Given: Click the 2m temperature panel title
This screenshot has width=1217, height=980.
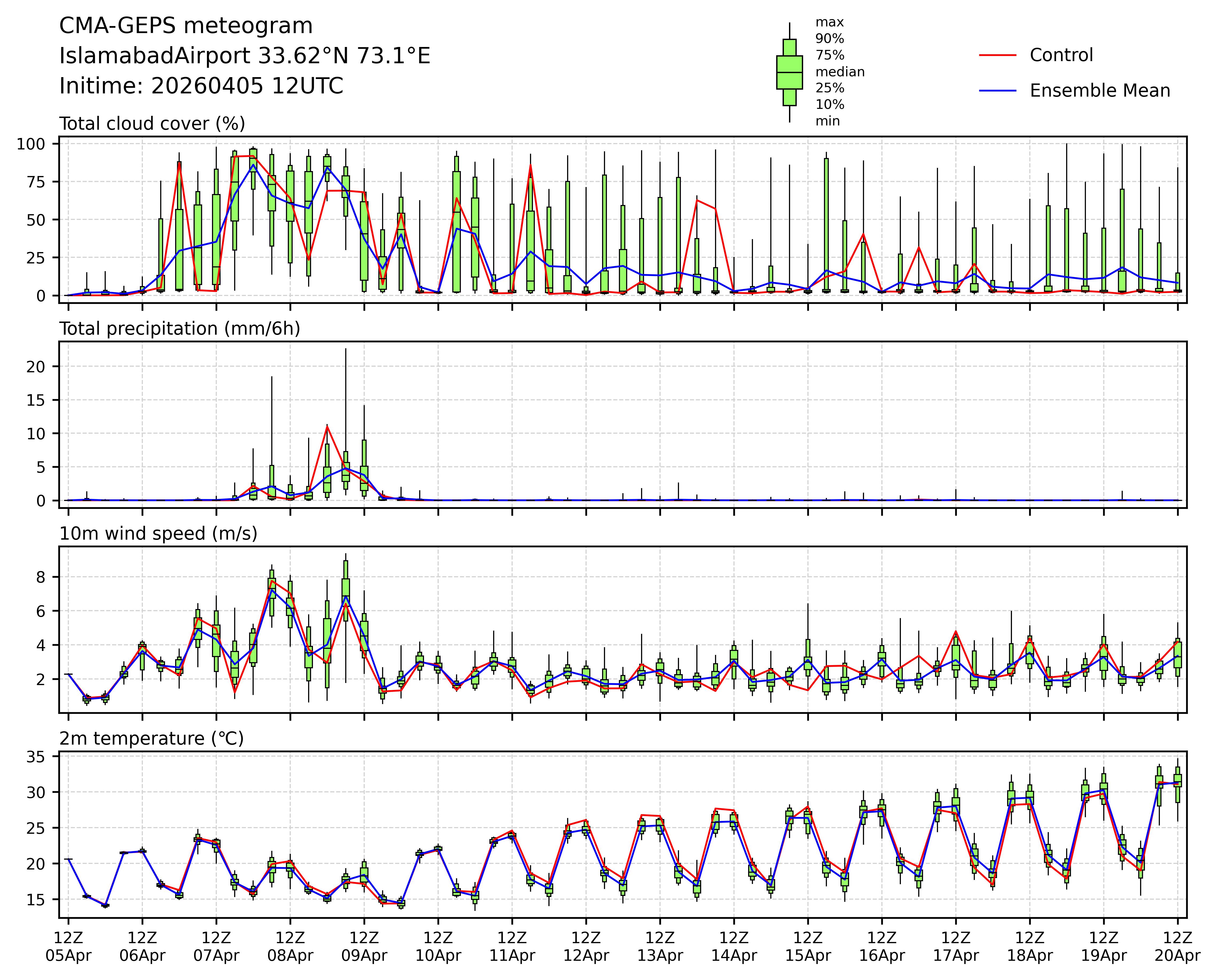Looking at the screenshot, I should coord(151,738).
